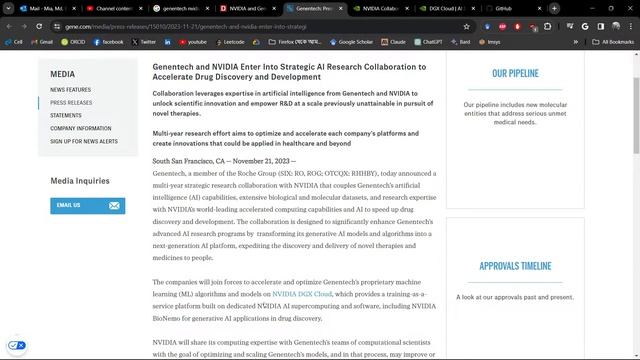This screenshot has width=640, height=360.
Task: Click the forward navigation arrow
Action: click(x=24, y=27)
